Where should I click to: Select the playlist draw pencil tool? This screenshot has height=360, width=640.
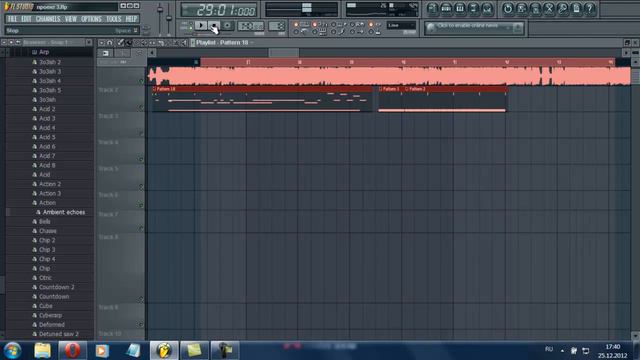[x=120, y=42]
